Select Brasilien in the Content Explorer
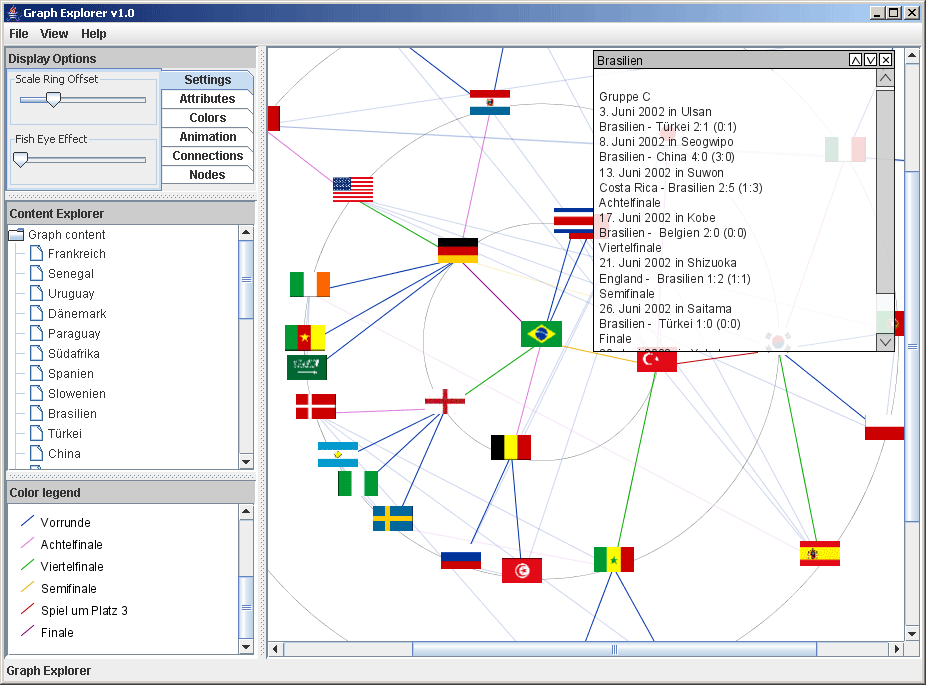This screenshot has height=685, width=926. coord(72,414)
